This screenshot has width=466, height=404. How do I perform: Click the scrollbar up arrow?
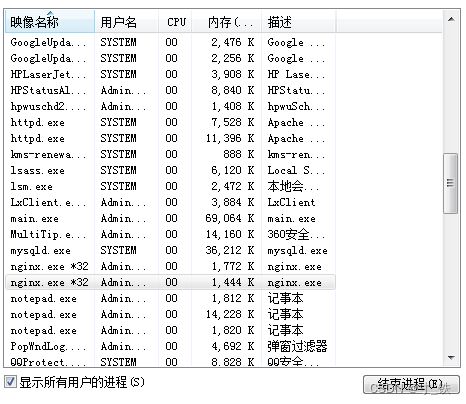point(451,19)
